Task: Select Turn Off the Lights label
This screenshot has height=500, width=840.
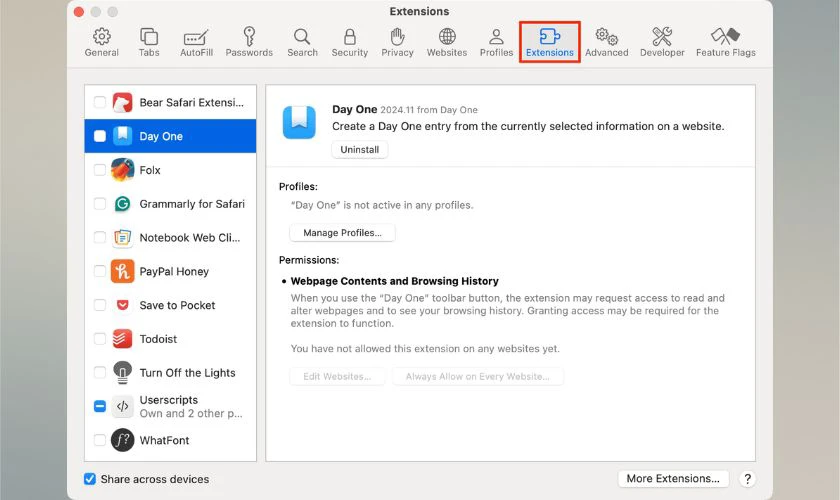Action: (x=188, y=372)
